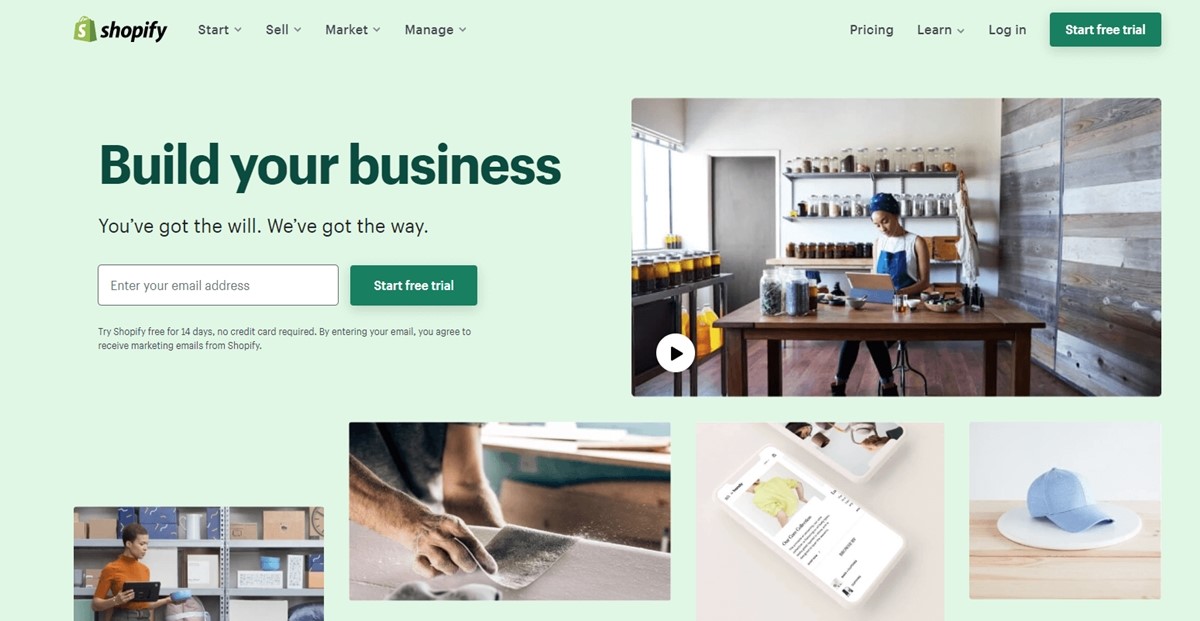Image resolution: width=1200 pixels, height=621 pixels.
Task: Open the Log in link
Action: pos(1007,30)
